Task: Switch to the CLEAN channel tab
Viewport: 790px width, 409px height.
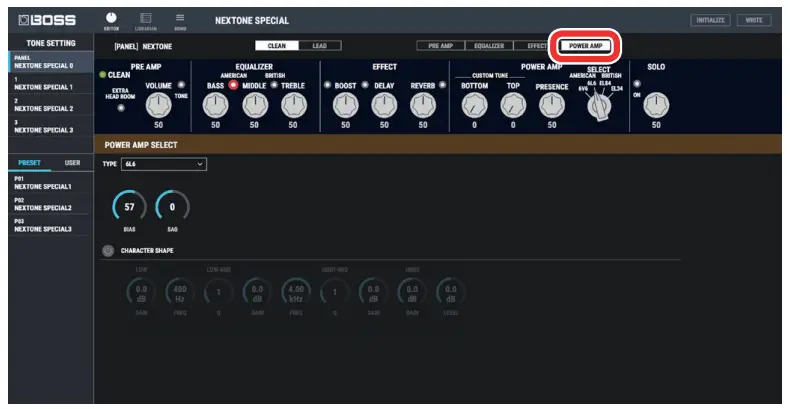Action: click(277, 46)
